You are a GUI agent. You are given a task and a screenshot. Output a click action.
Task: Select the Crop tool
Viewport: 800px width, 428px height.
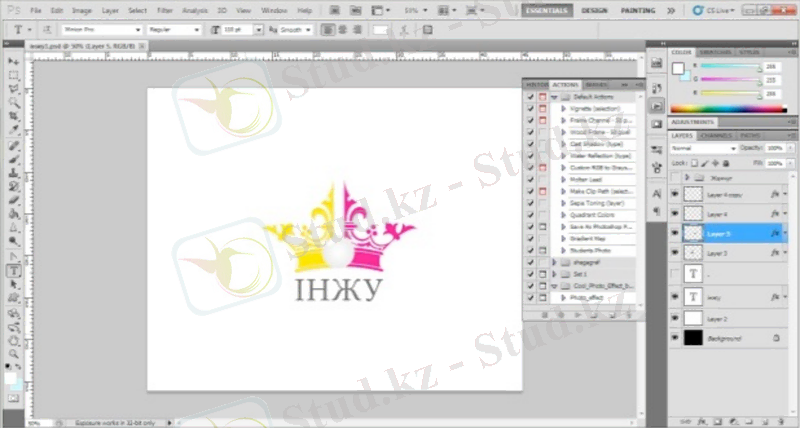(x=14, y=117)
